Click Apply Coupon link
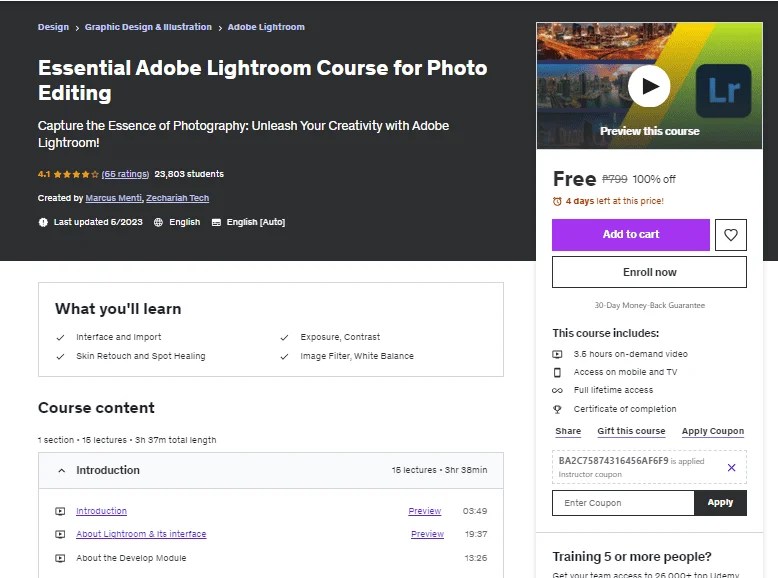The width and height of the screenshot is (778, 578). coord(713,431)
